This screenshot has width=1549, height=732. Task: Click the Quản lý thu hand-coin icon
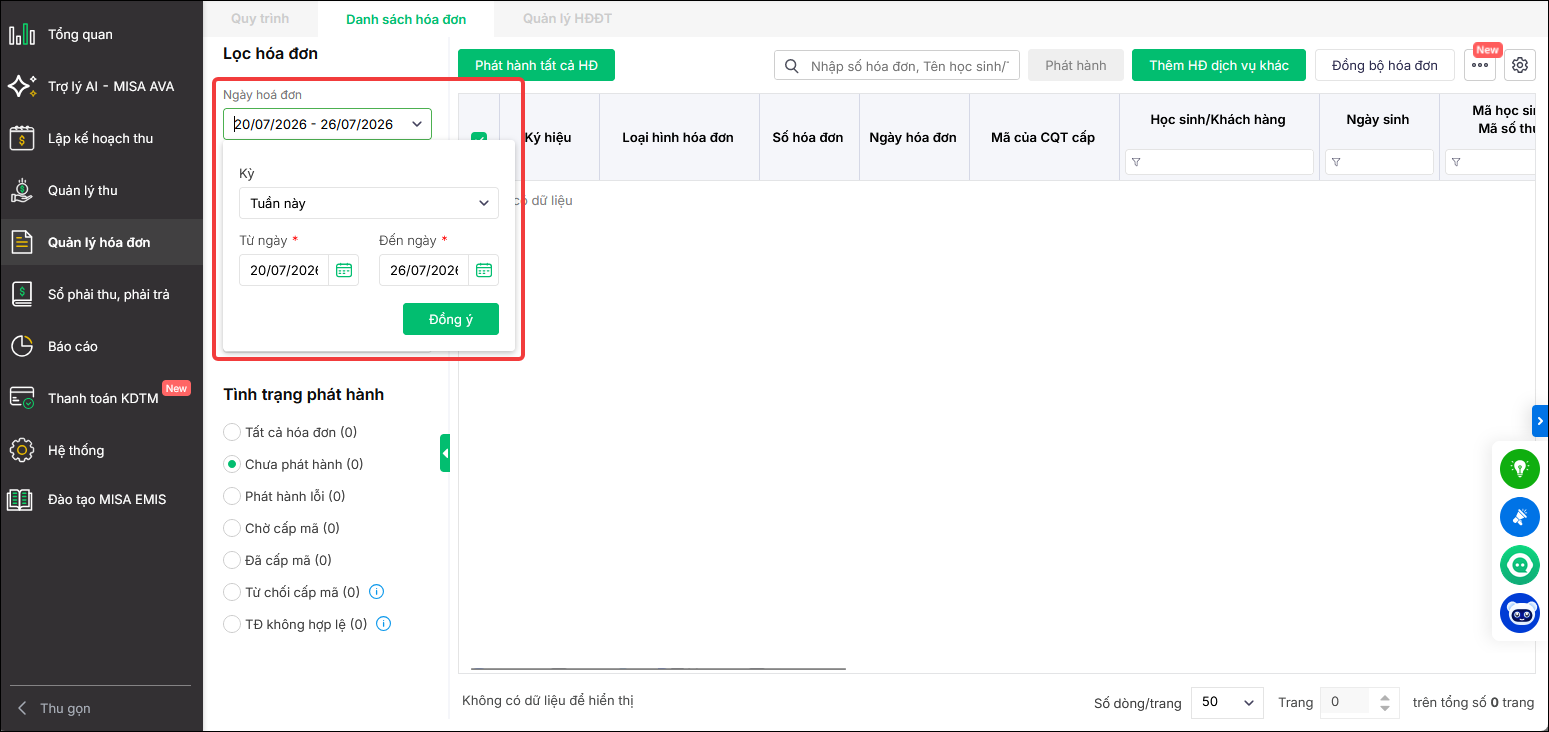pyautogui.click(x=21, y=191)
